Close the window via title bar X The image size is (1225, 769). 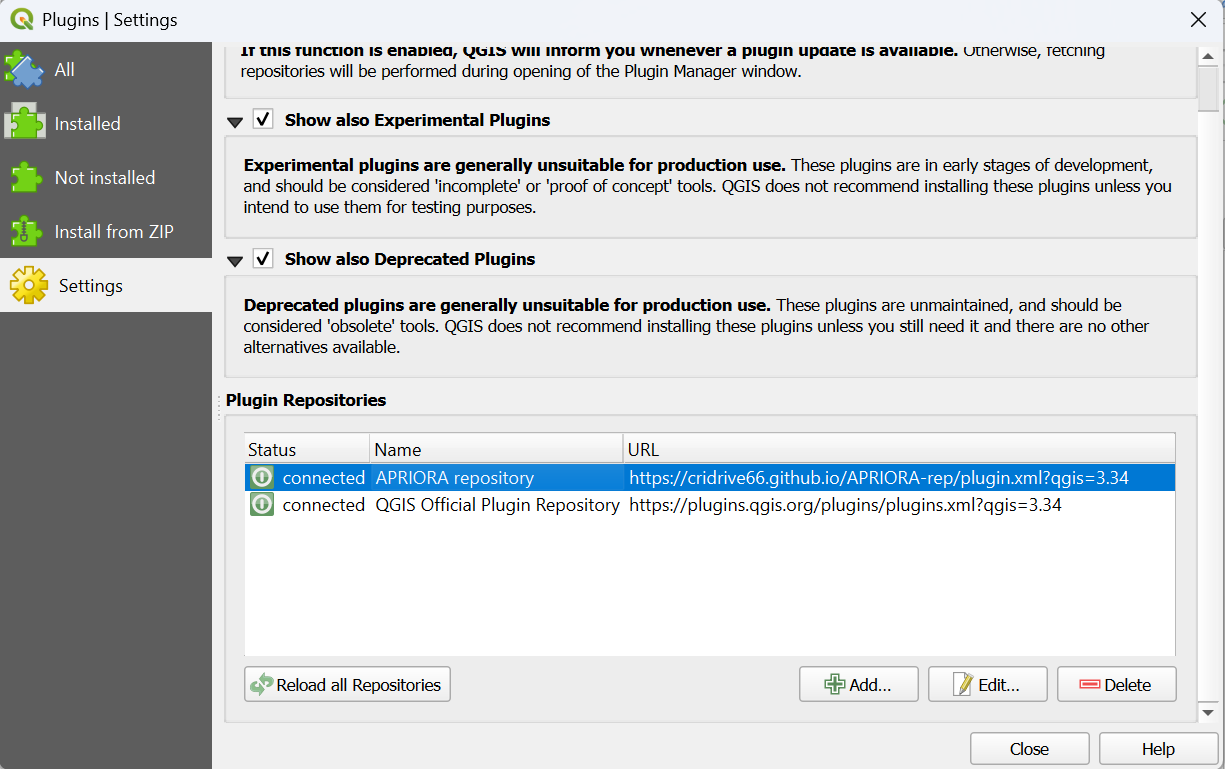pos(1197,19)
